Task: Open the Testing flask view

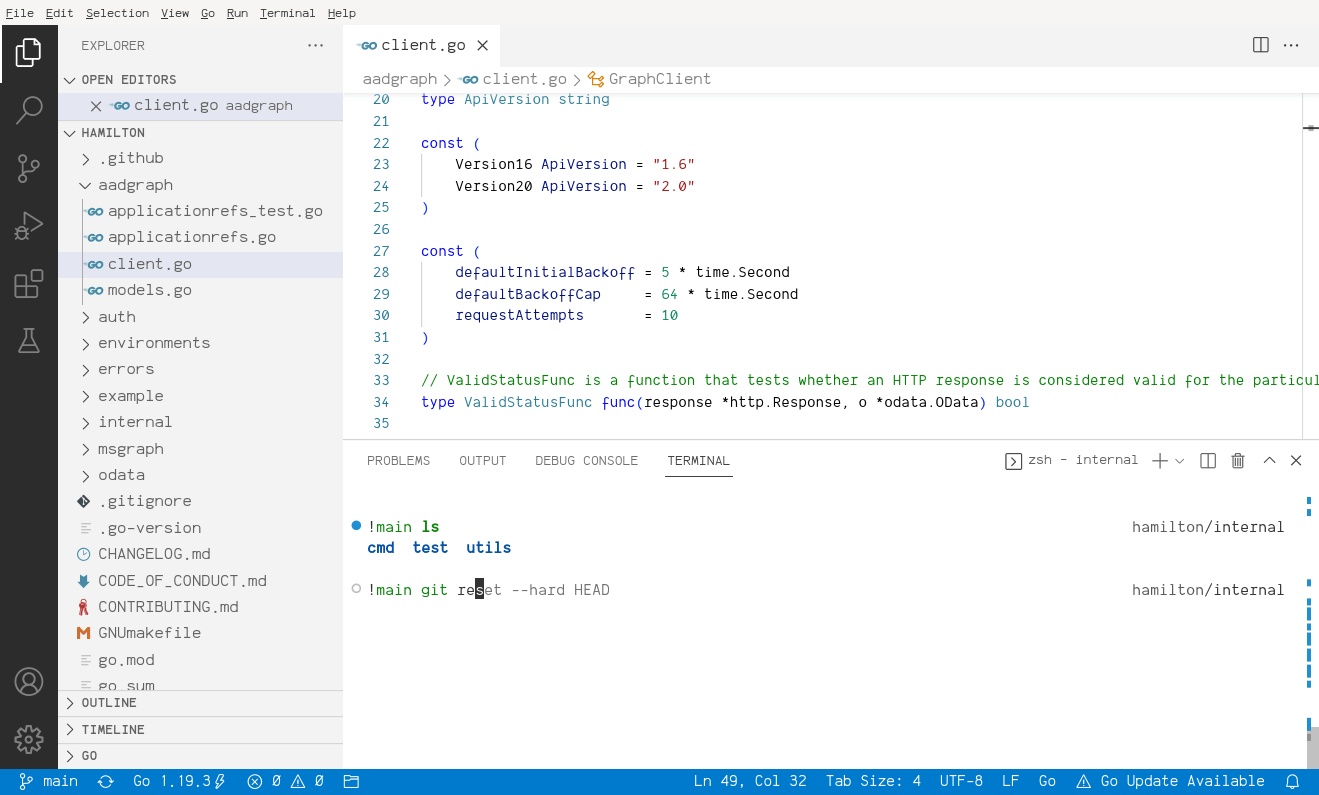Action: coord(28,342)
